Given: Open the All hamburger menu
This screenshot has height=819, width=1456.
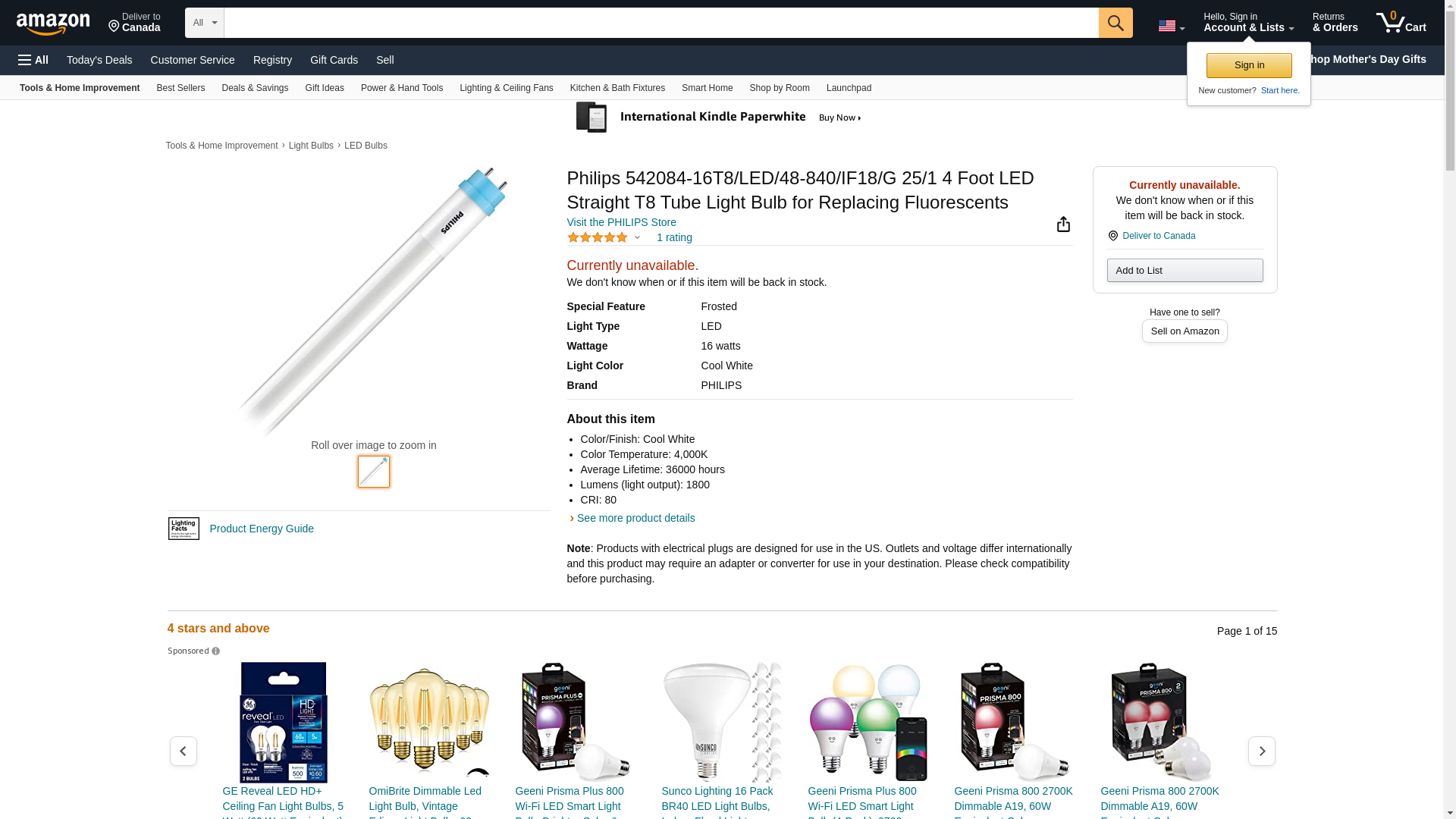Looking at the screenshot, I should (33, 60).
